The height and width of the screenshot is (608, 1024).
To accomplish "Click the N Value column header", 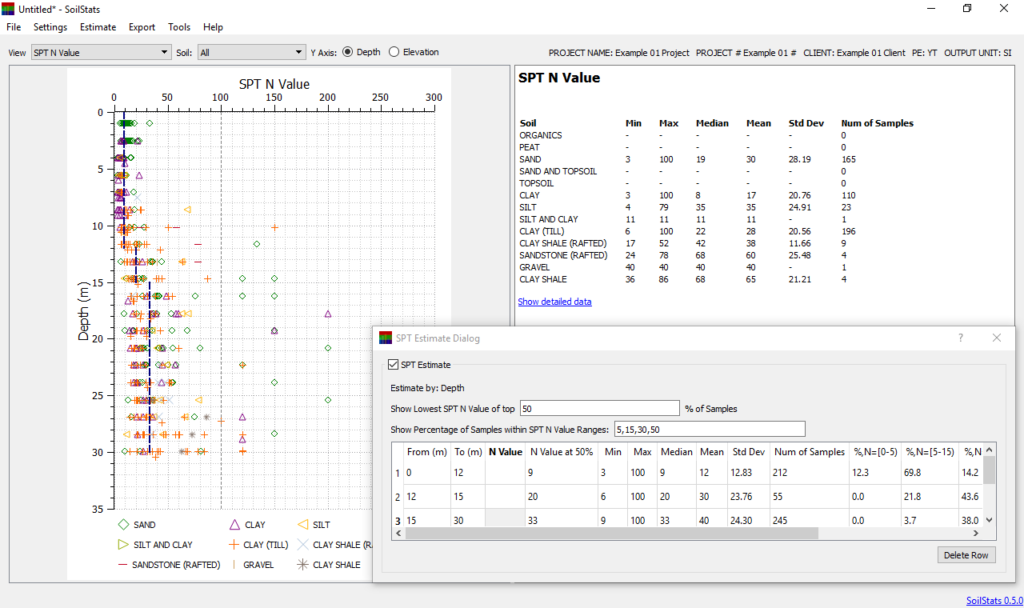I will 505,451.
